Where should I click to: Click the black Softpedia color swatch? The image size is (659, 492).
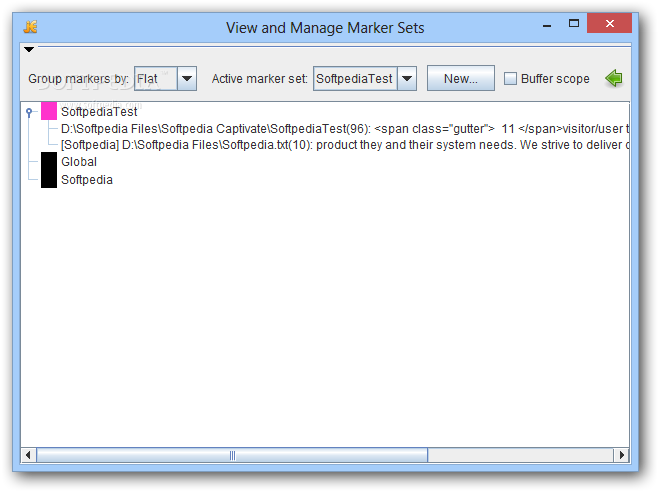[49, 179]
